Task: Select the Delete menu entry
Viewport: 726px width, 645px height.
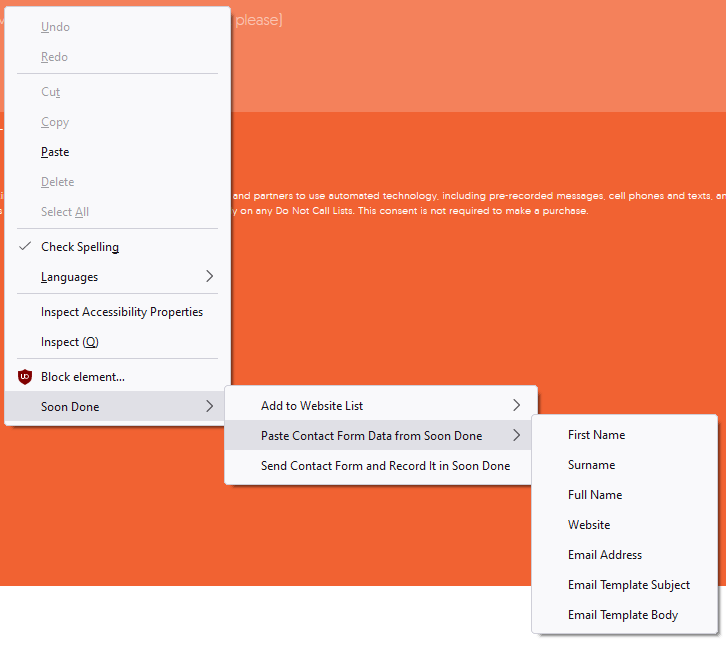Action: [118, 182]
